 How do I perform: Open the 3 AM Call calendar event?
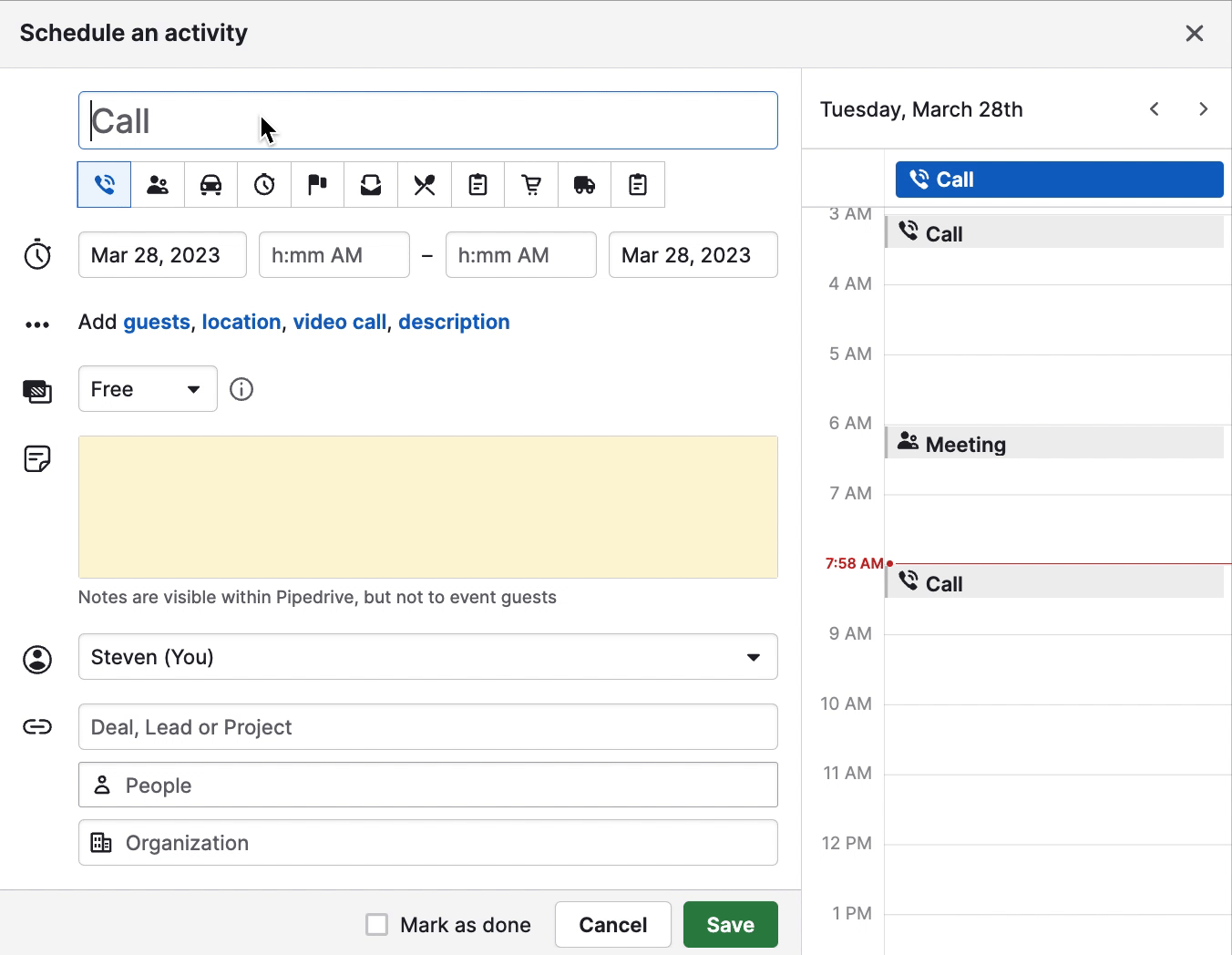click(x=1055, y=233)
